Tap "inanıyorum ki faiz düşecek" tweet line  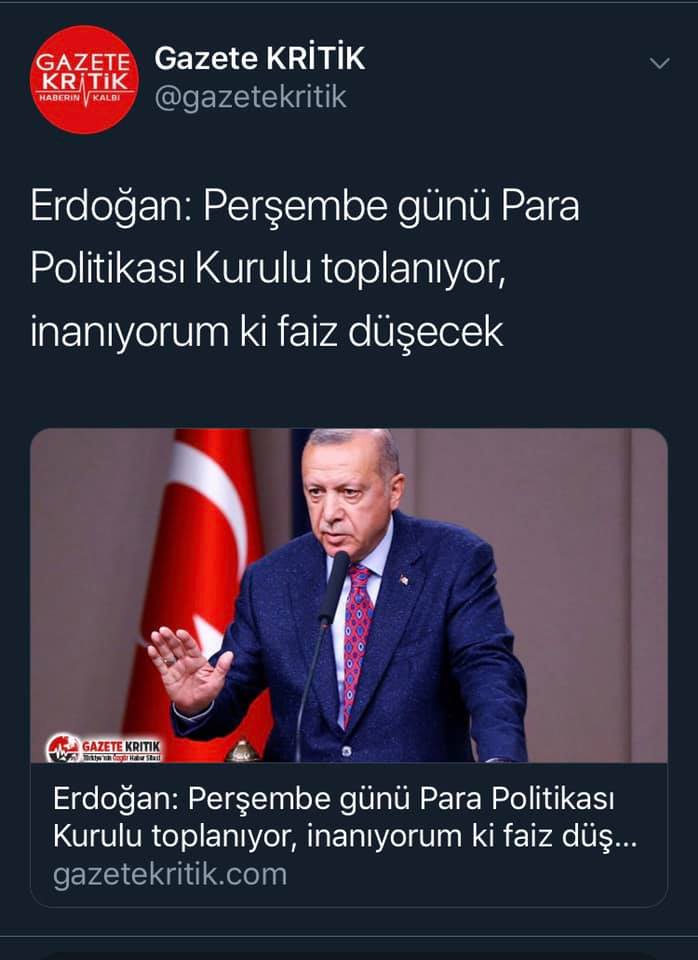(x=267, y=332)
